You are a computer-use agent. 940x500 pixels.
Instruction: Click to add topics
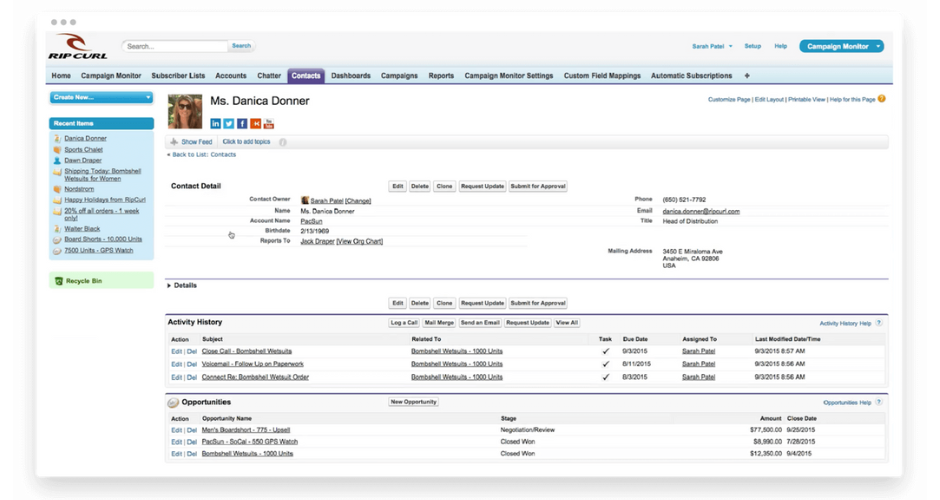[x=246, y=142]
